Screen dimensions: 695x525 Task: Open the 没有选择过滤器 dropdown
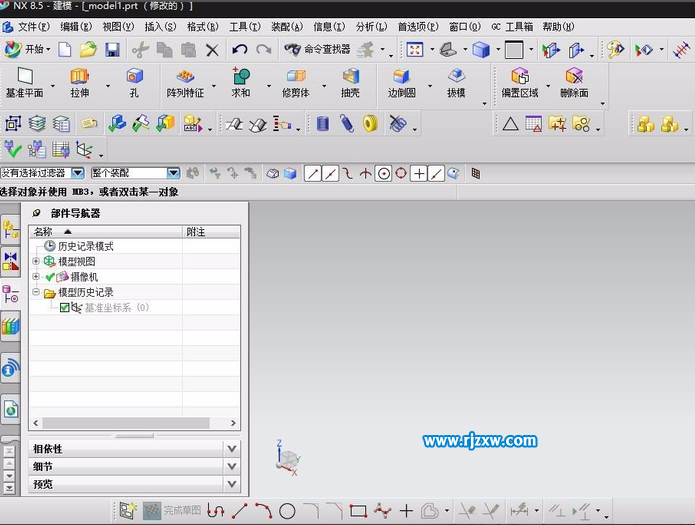tap(78, 173)
